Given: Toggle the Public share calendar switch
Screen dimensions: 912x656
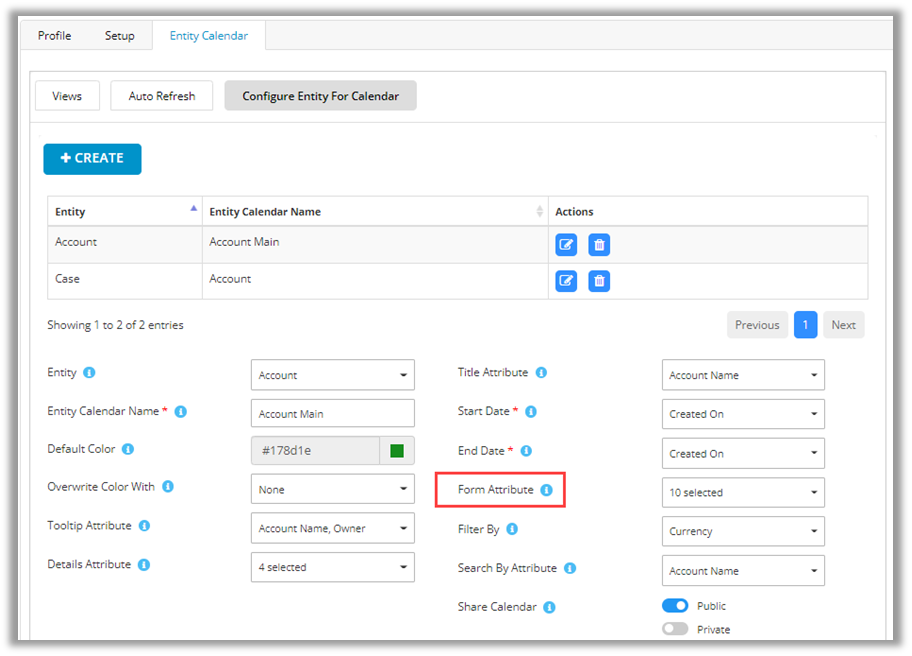Looking at the screenshot, I should 675,606.
